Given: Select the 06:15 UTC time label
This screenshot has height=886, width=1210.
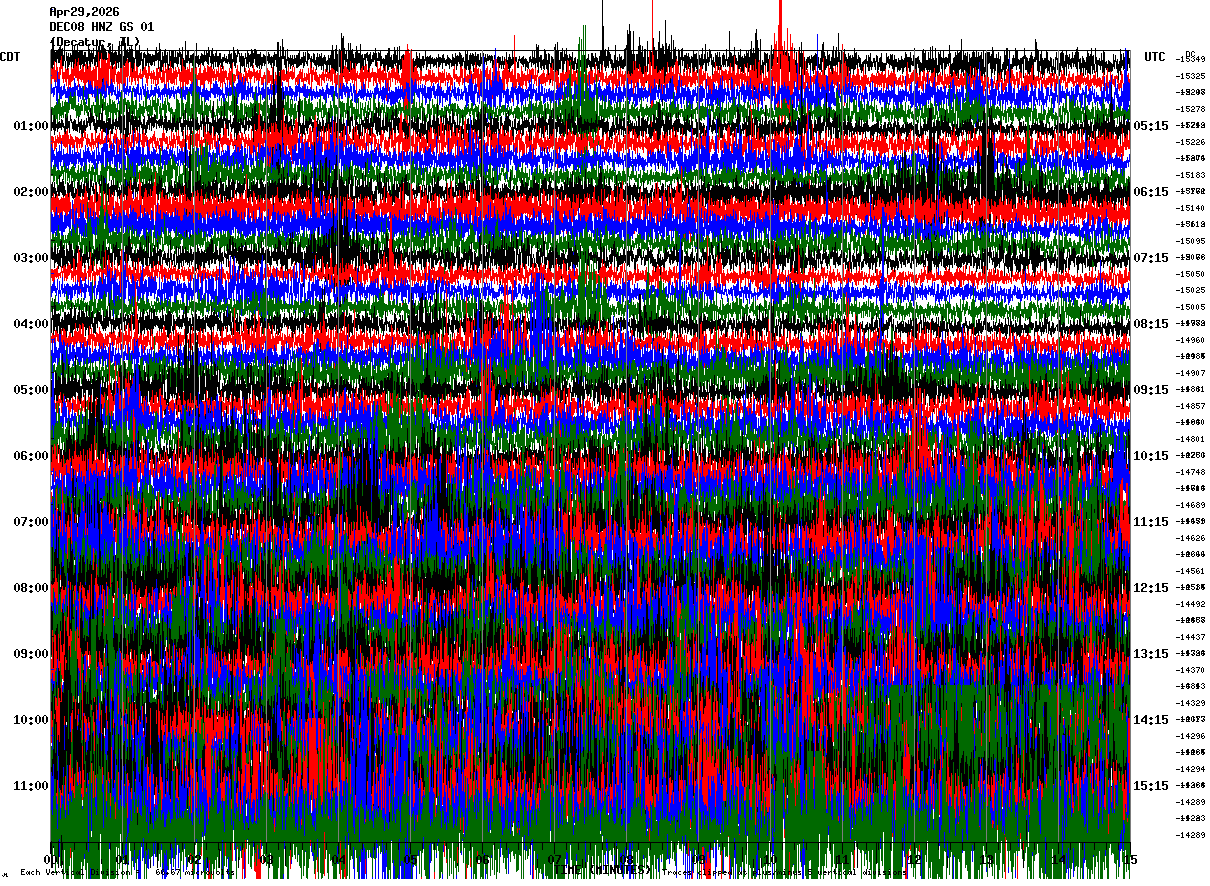Looking at the screenshot, I should tap(1151, 192).
